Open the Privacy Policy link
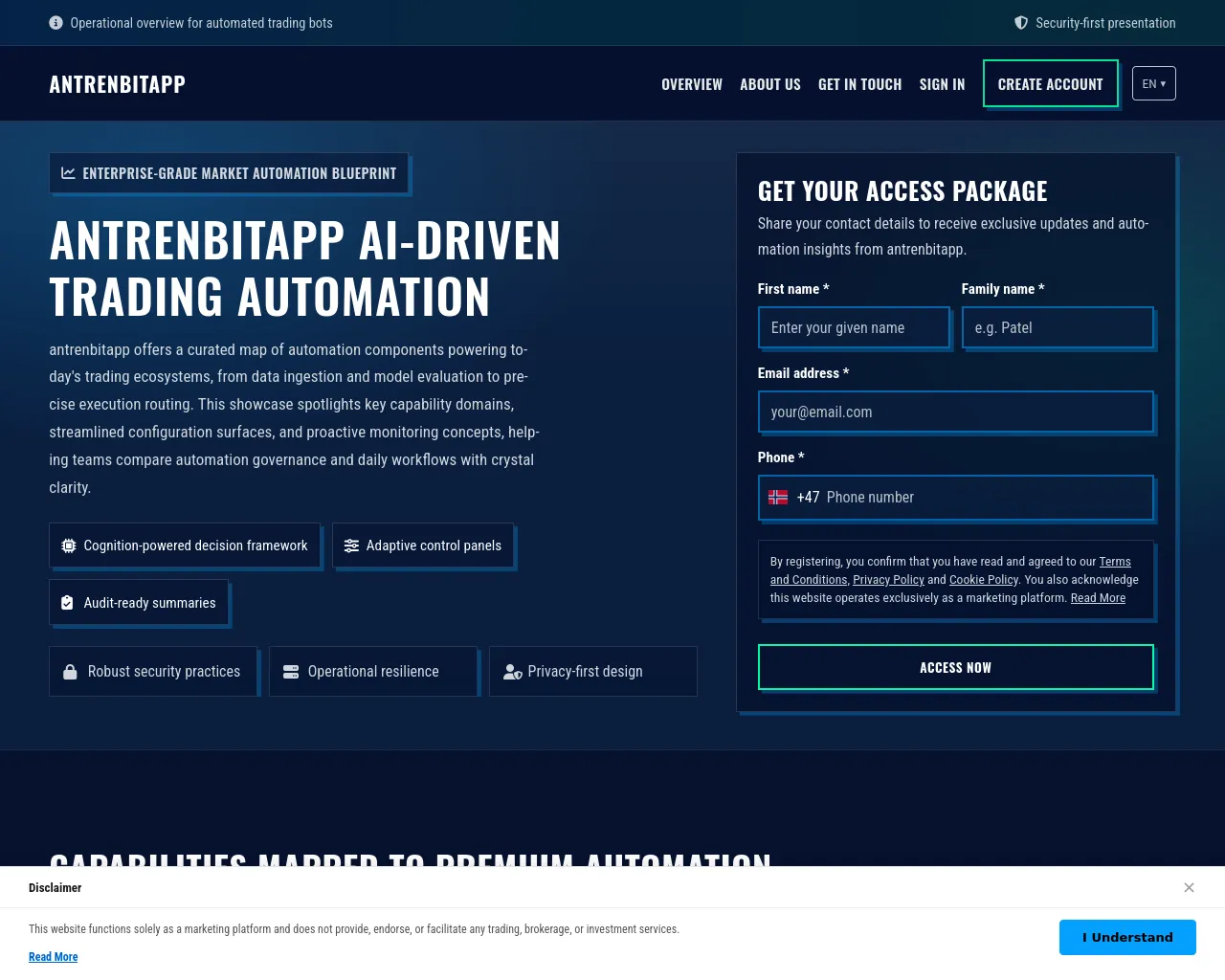Screen dimensions: 1225x980 888,580
